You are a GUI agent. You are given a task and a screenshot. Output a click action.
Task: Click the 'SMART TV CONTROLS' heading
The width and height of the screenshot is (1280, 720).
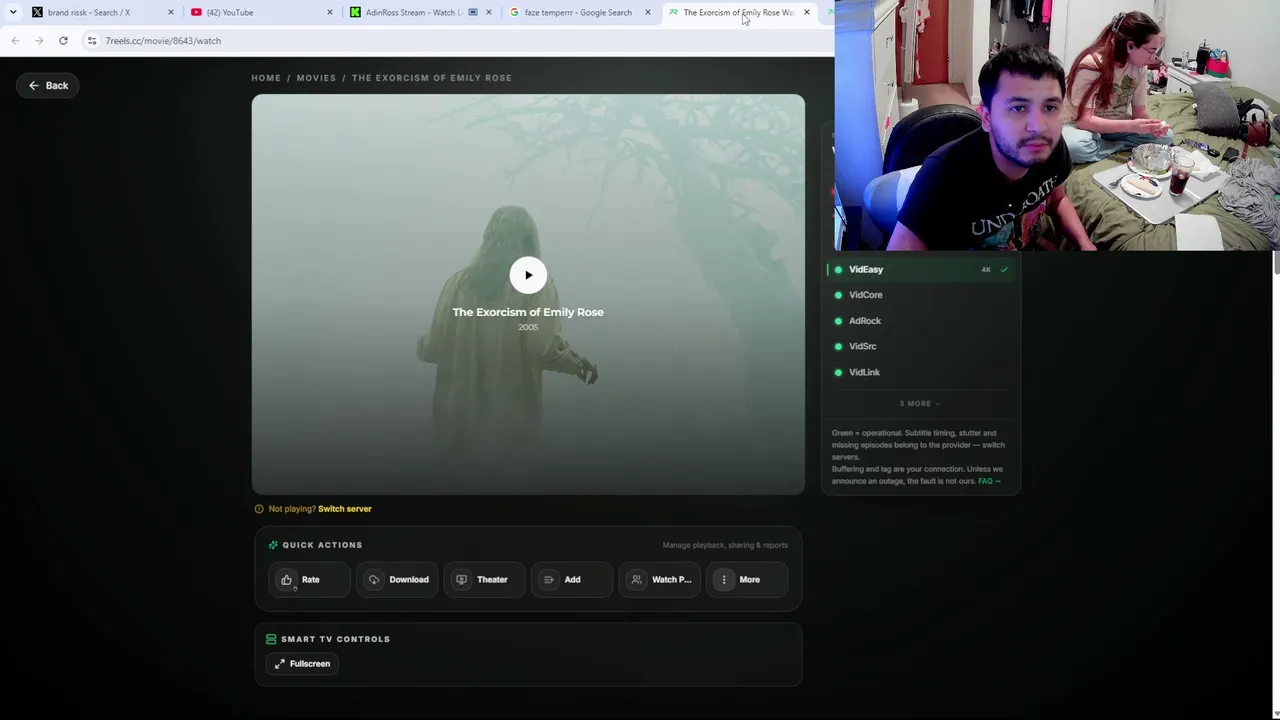tap(336, 639)
